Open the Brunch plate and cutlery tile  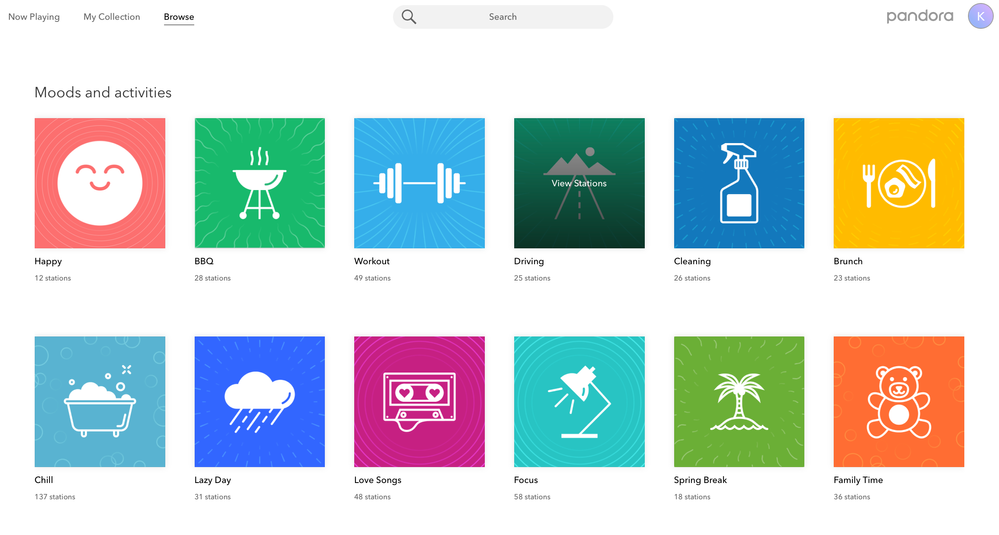[898, 183]
